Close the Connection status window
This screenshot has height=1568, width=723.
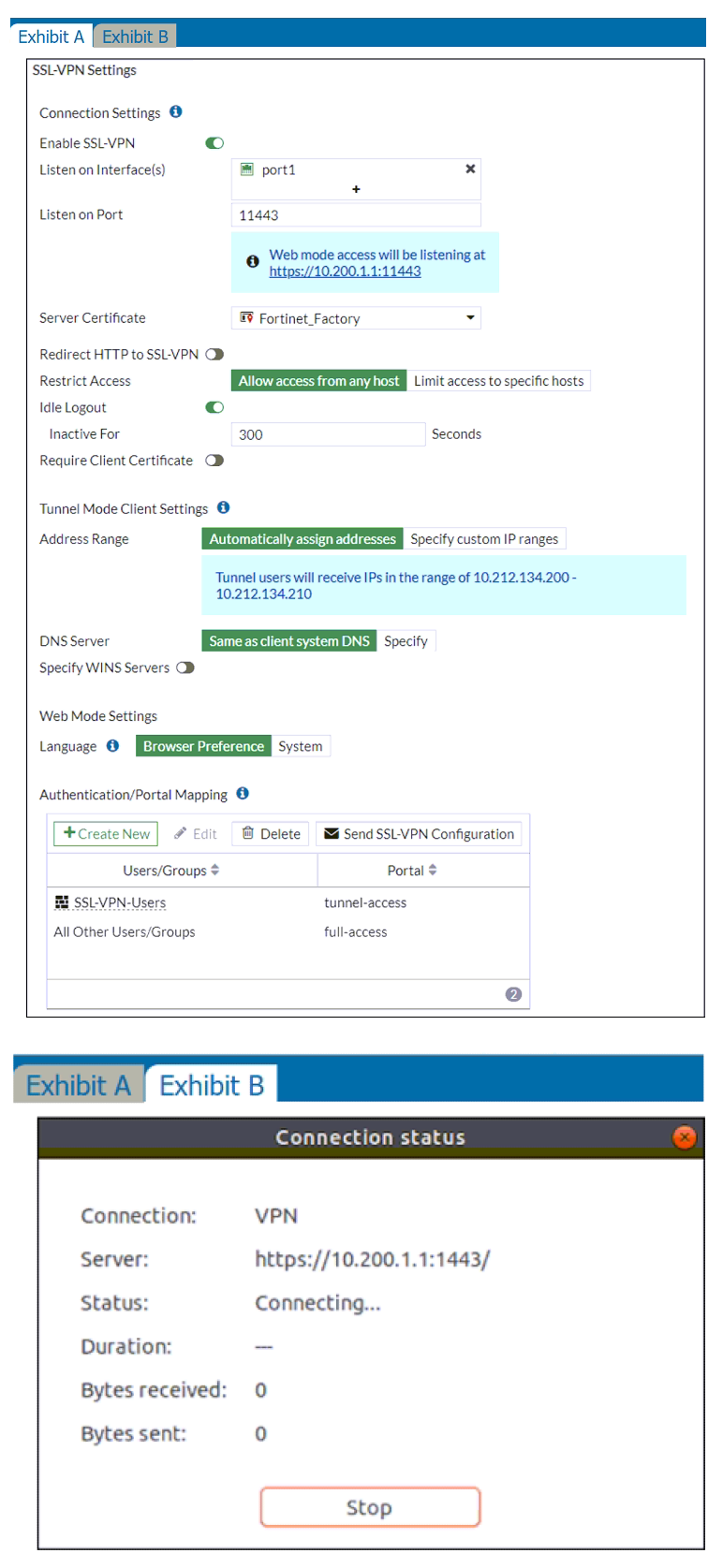(685, 1136)
